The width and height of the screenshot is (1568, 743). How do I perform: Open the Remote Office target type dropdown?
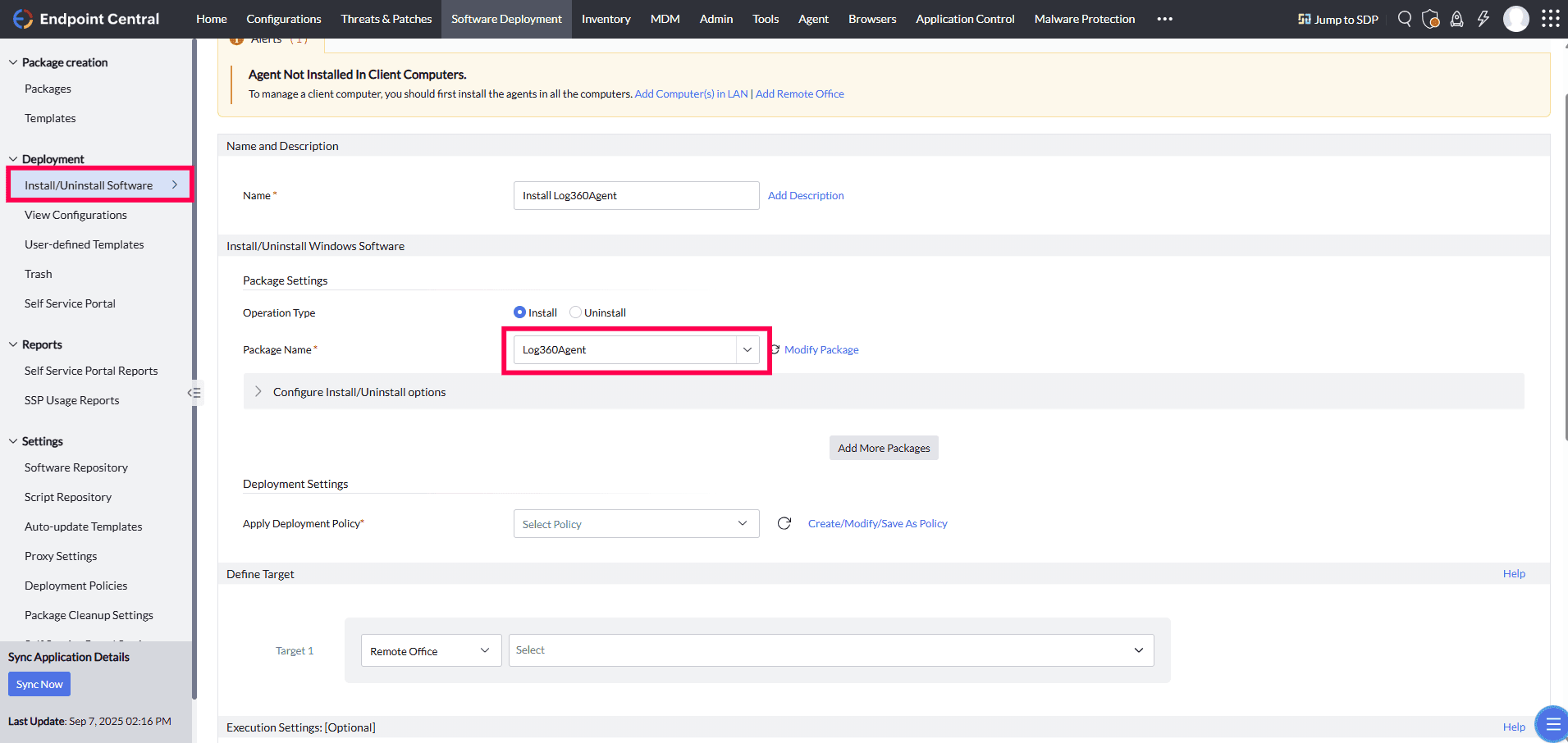[x=431, y=650]
